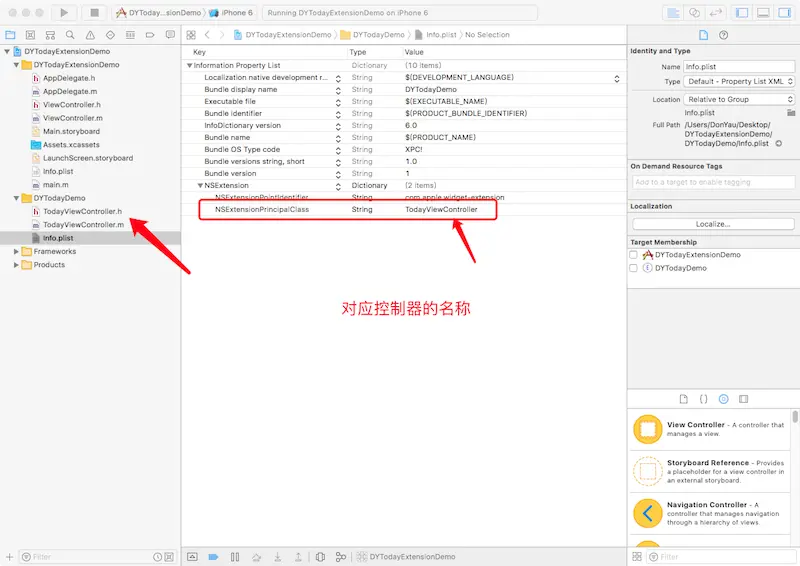Click the View Controller library item
This screenshot has height=566, width=800.
pyautogui.click(x=710, y=429)
